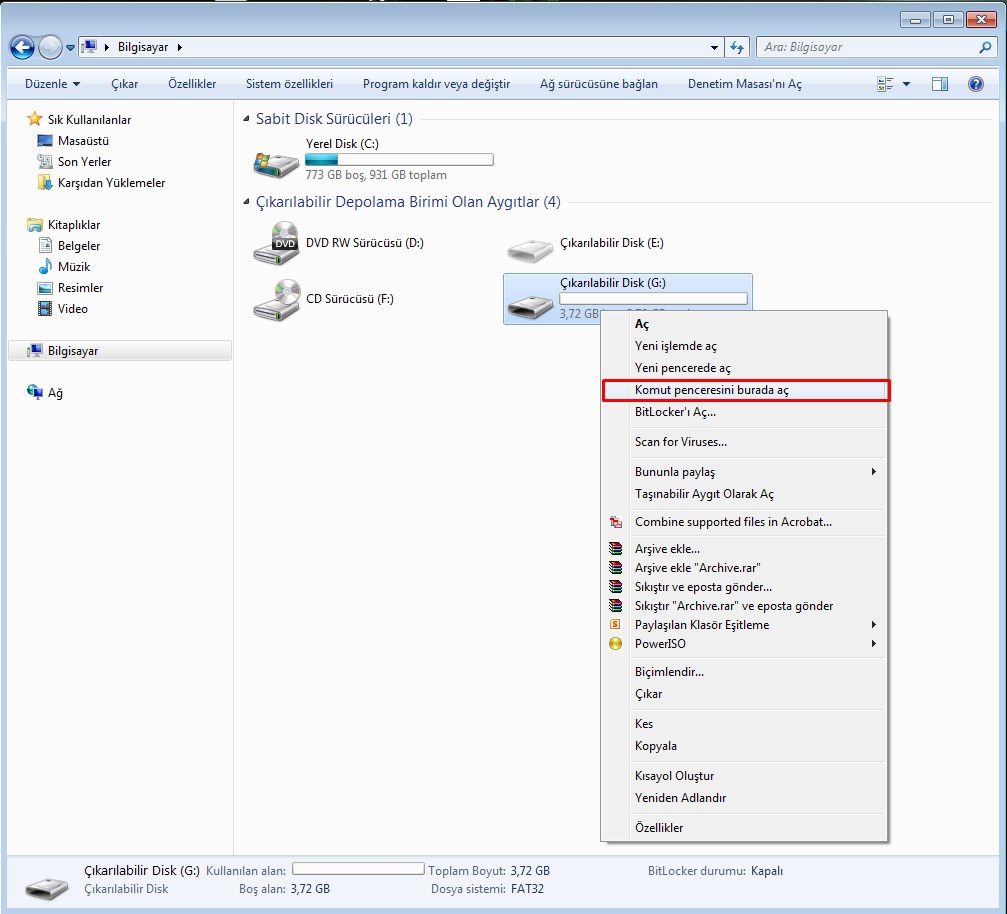Collapse the Sabit Disk Sürücüleri group
This screenshot has width=1007, height=914.
(x=247, y=120)
